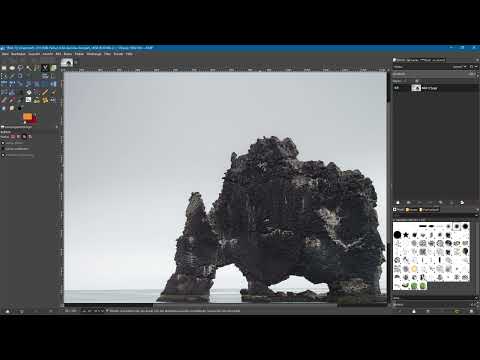Select the Free Select lasso tool
480x360 pixels.
pos(20,68)
